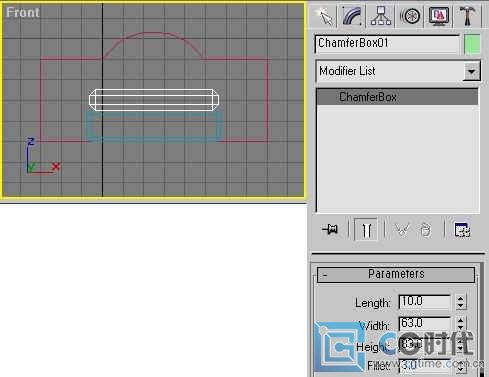Toggle Show End Result icon

[x=366, y=230]
